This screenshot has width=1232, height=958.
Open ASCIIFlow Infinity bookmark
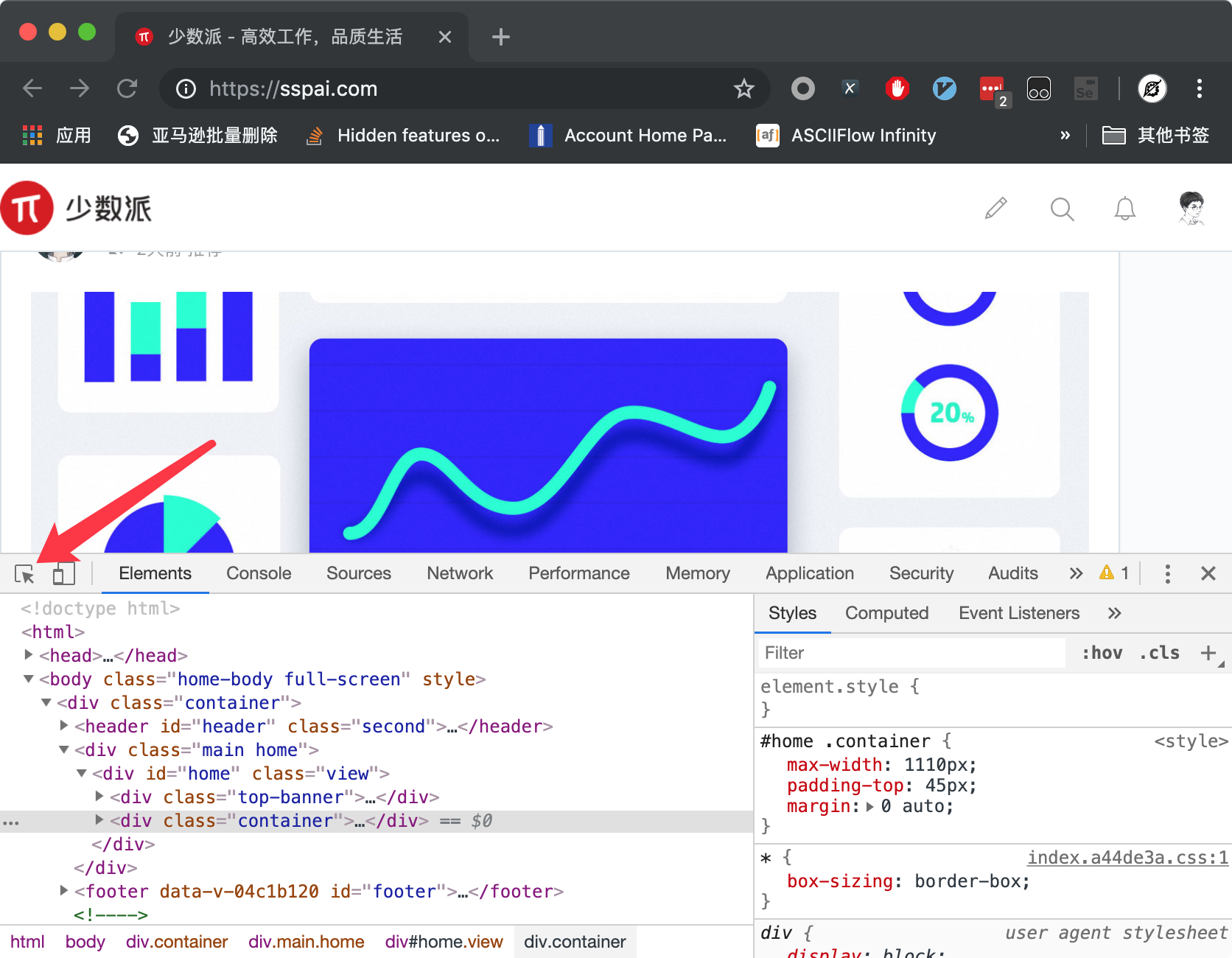pyautogui.click(x=863, y=136)
